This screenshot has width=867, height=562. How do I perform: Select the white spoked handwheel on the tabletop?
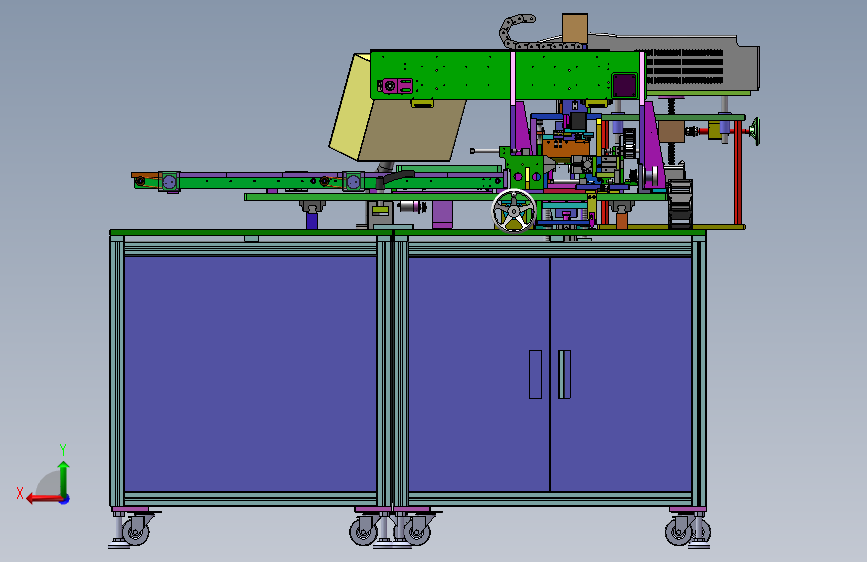point(514,211)
